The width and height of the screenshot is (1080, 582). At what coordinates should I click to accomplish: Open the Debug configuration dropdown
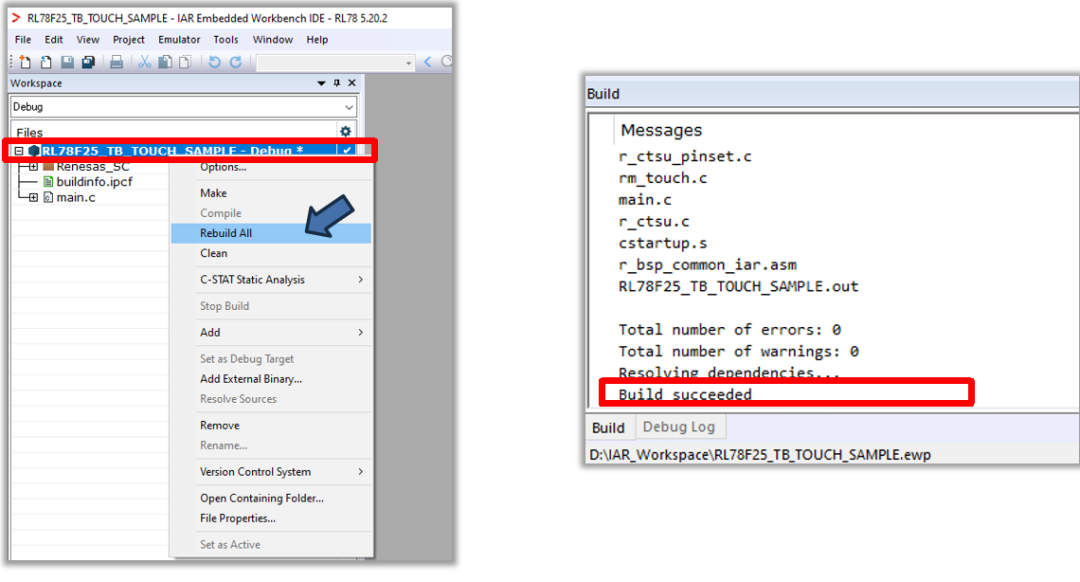(x=349, y=107)
